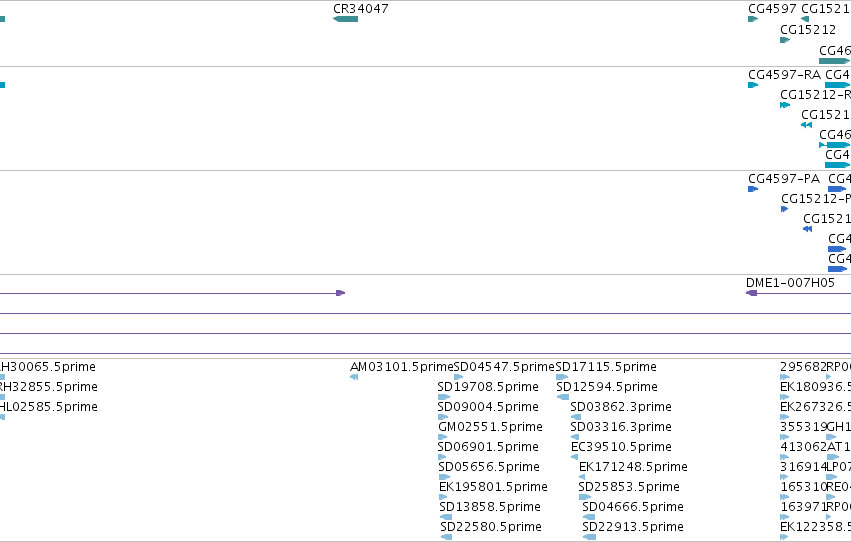Select the SD03862.3prime EST arrow glyph
851x542 pixels.
click(x=576, y=417)
